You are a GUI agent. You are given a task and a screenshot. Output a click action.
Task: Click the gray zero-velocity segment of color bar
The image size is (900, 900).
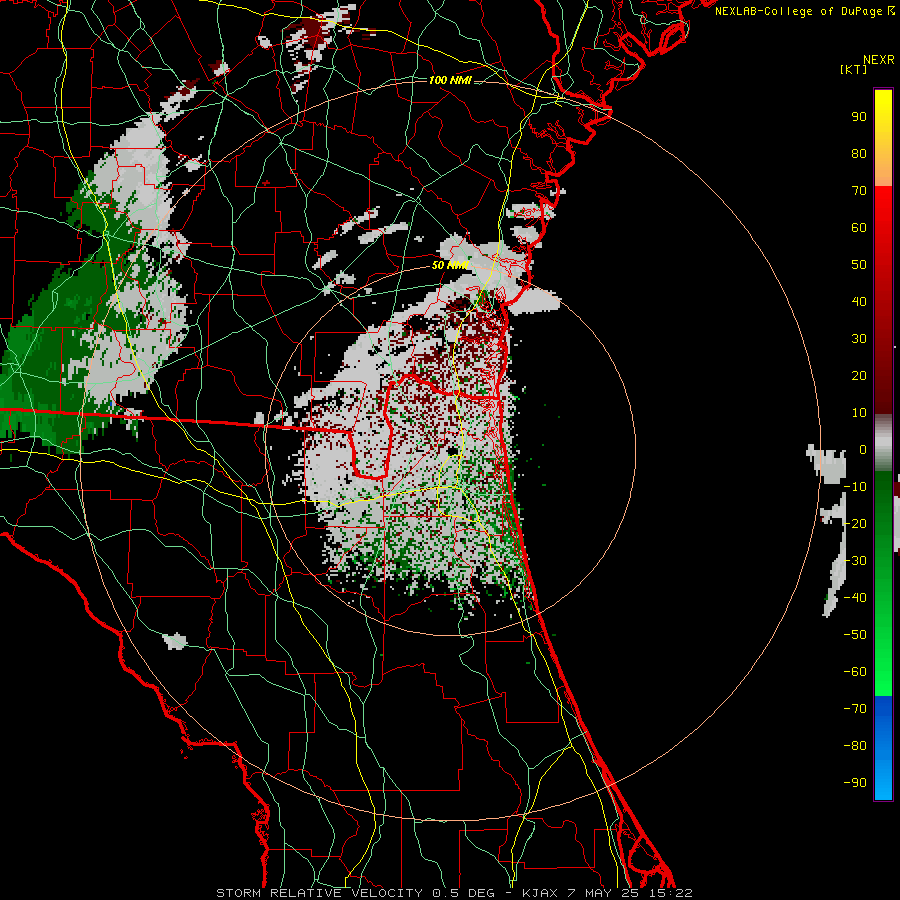coord(883,443)
